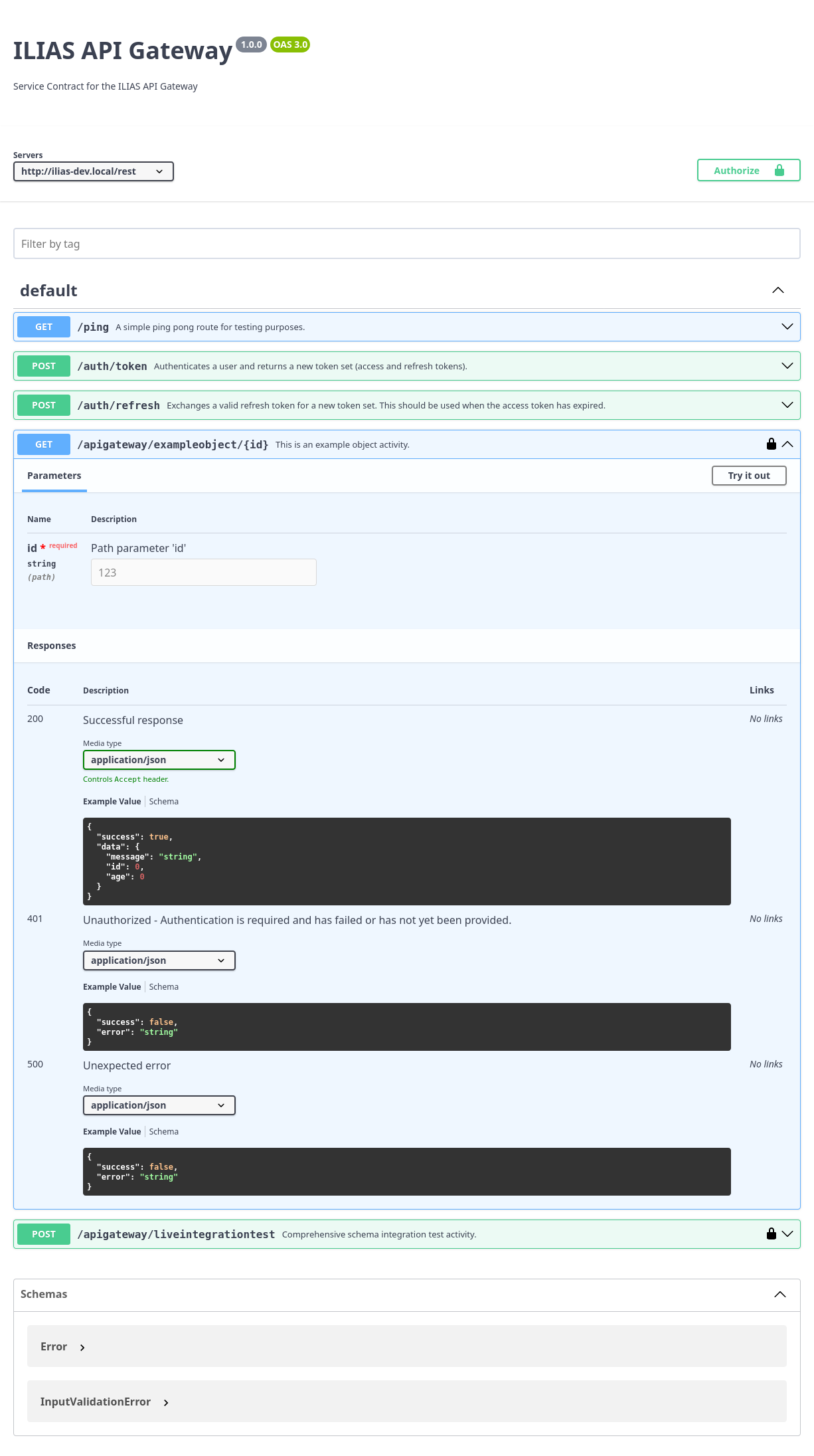Open the Servers URL dropdown
814x1456 pixels.
[94, 171]
